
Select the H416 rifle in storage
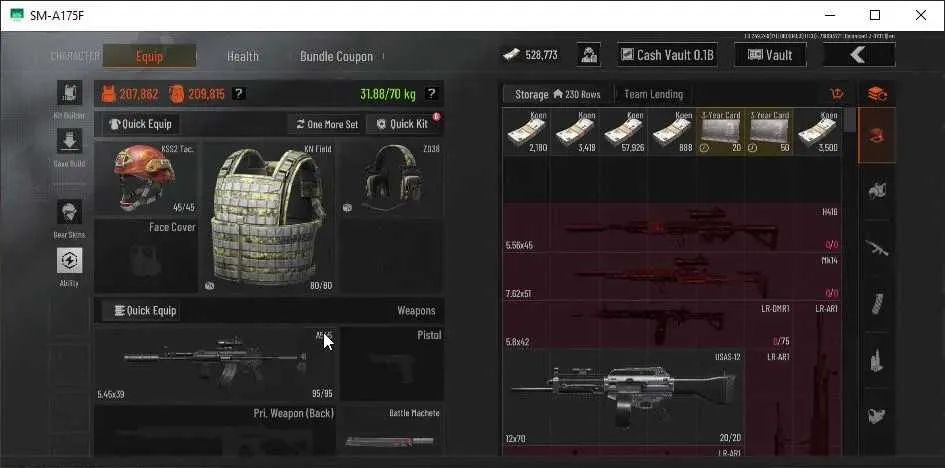click(672, 228)
